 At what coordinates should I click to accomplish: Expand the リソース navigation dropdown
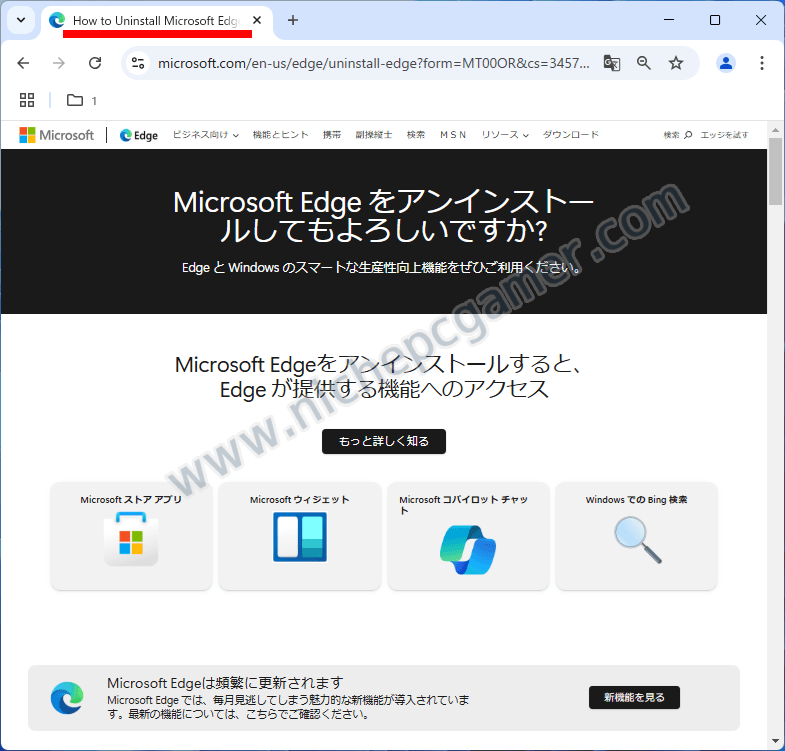[x=504, y=135]
